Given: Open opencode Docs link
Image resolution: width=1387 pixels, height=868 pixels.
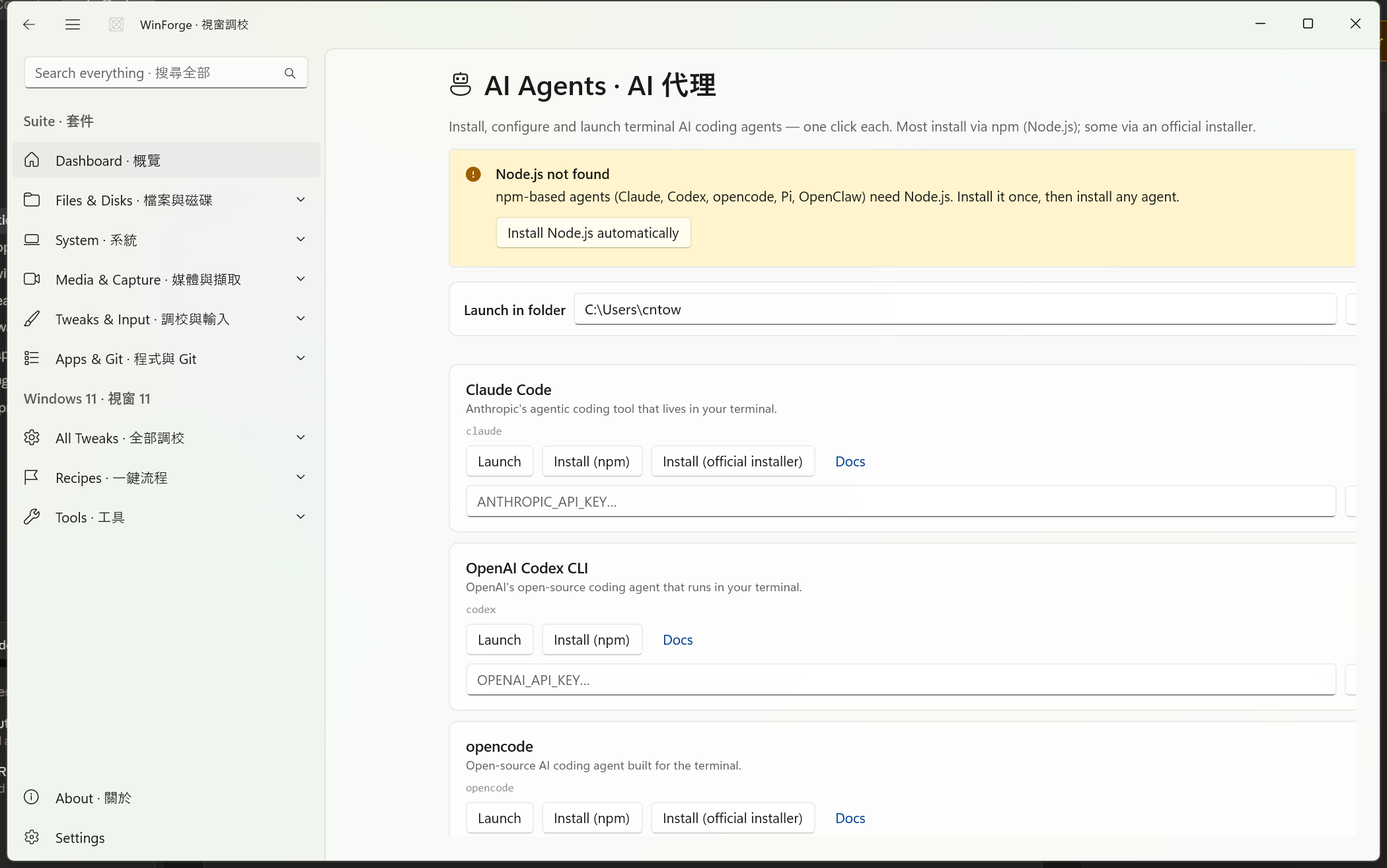Looking at the screenshot, I should coord(850,818).
